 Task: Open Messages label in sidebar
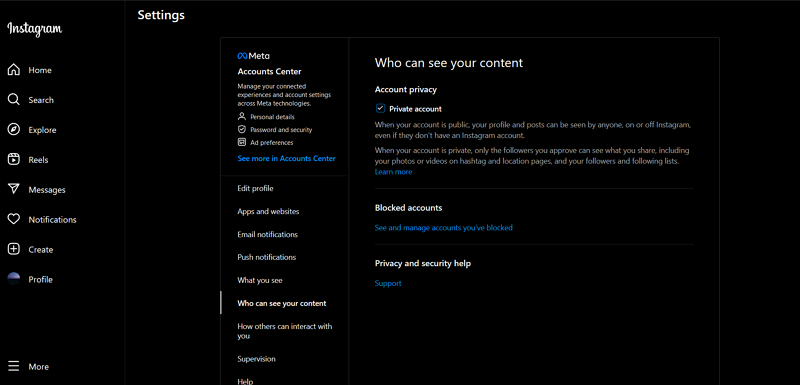(x=47, y=190)
